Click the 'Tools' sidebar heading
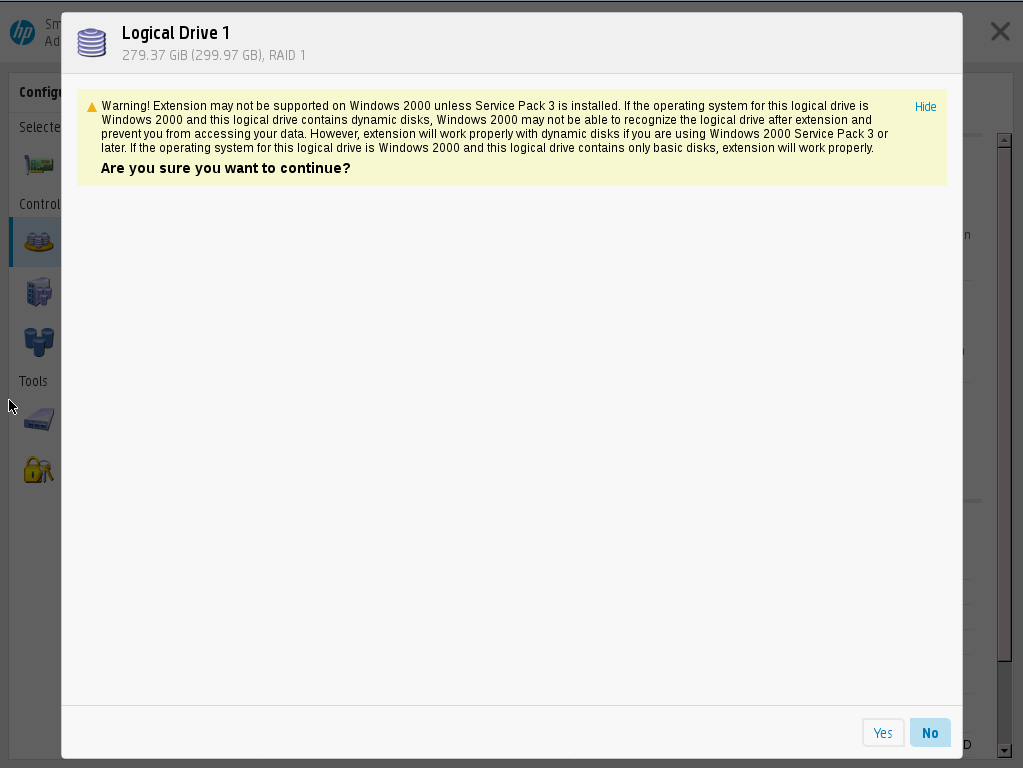Image resolution: width=1023 pixels, height=768 pixels. (x=33, y=381)
